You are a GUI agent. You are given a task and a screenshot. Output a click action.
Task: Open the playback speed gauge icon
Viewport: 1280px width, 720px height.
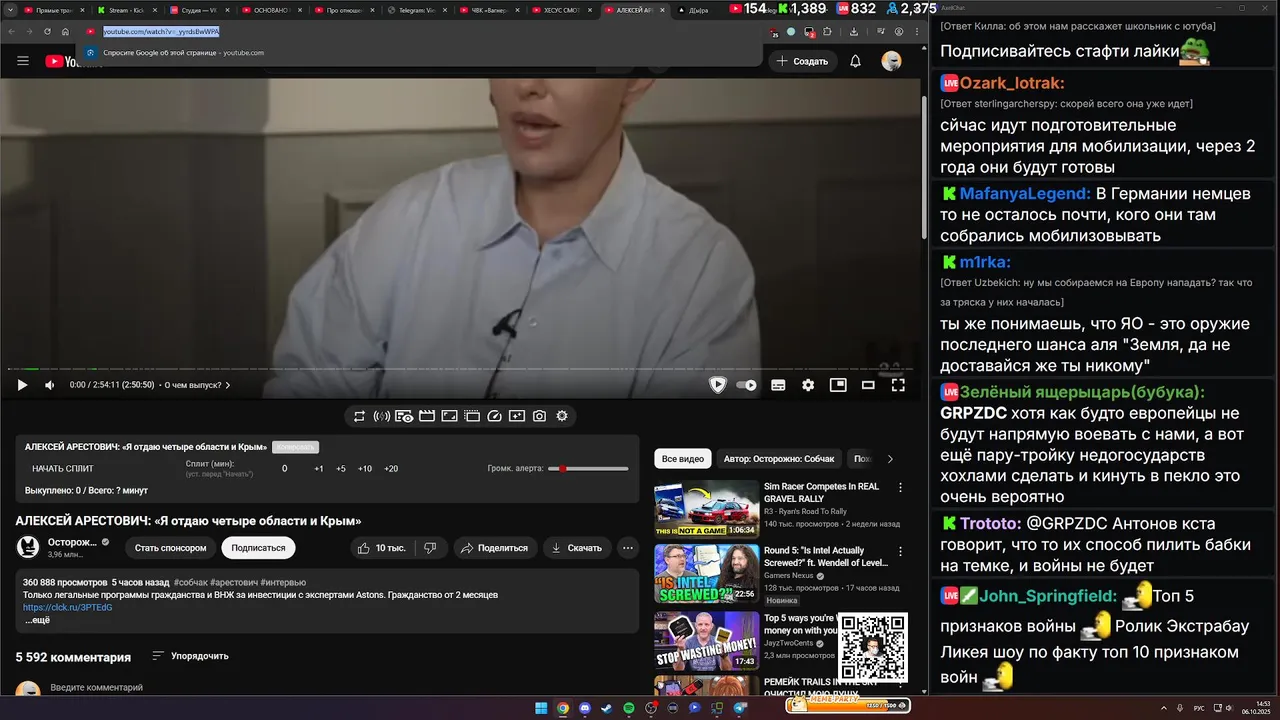click(494, 416)
